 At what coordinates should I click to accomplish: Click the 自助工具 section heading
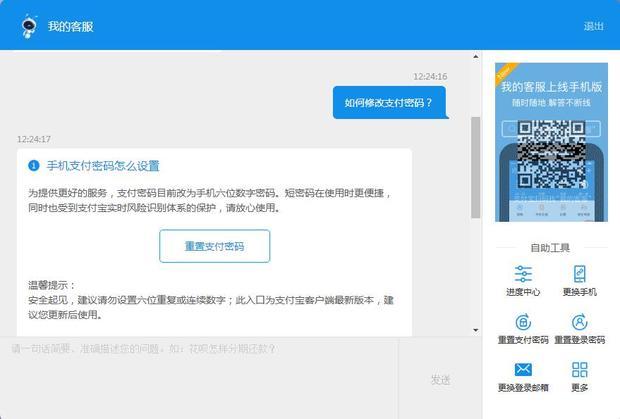[x=550, y=248]
